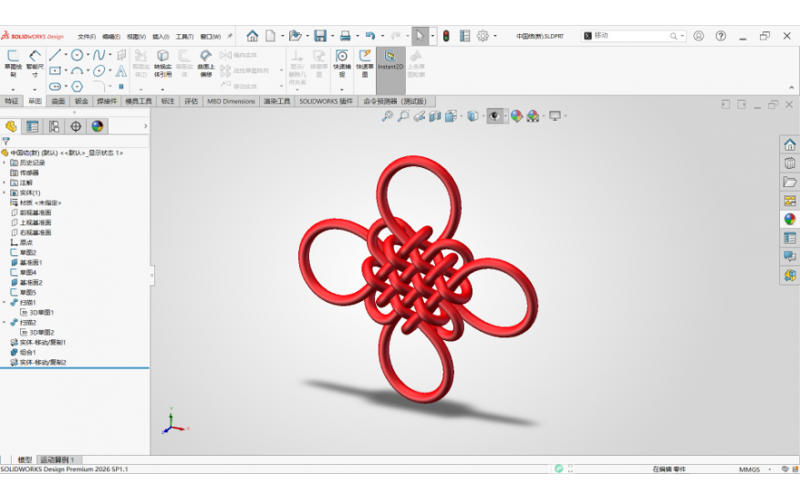Click the Save disk icon
The image size is (800, 500).
tap(320, 36)
